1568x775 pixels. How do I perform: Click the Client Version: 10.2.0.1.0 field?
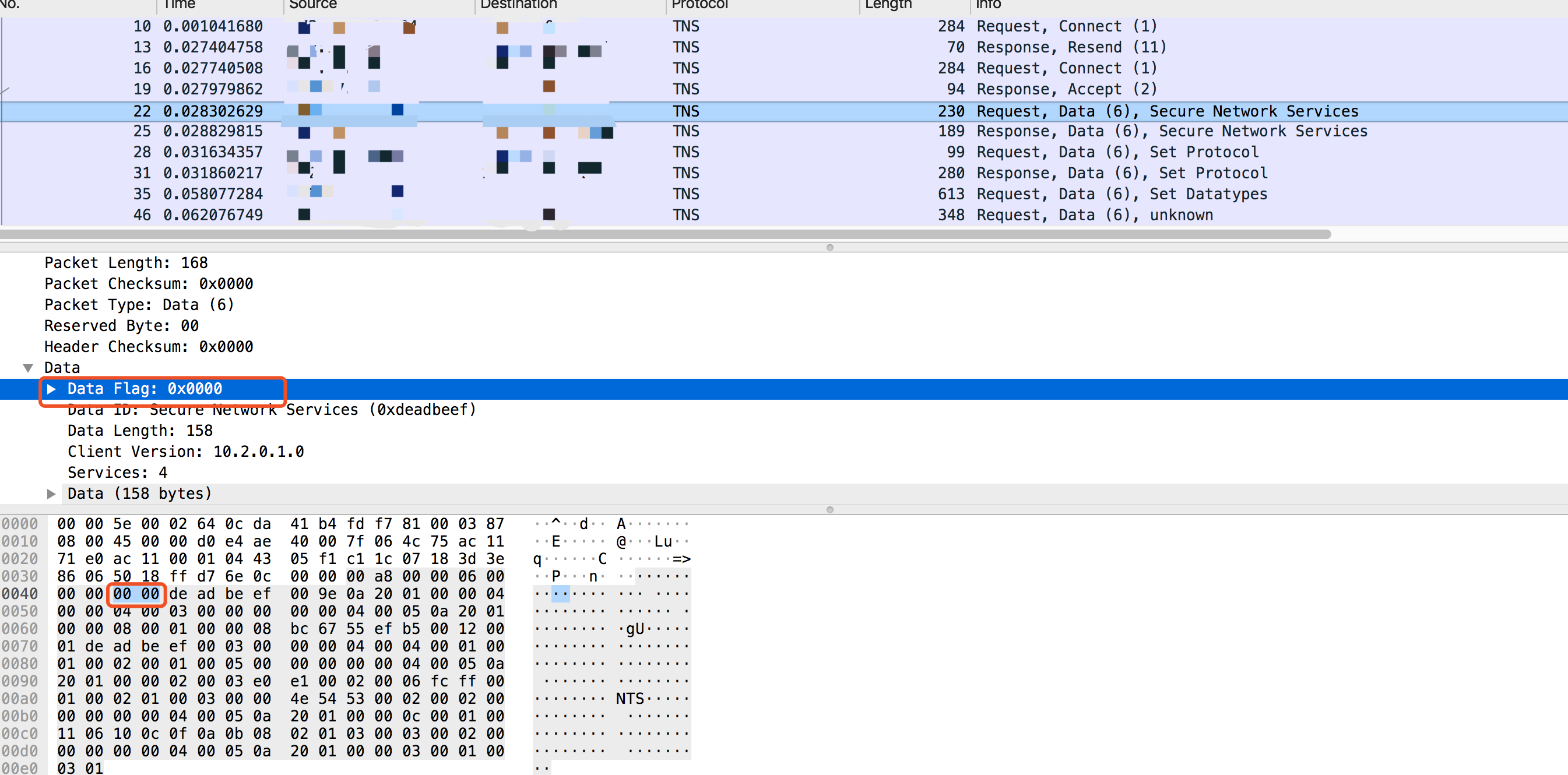coord(185,452)
